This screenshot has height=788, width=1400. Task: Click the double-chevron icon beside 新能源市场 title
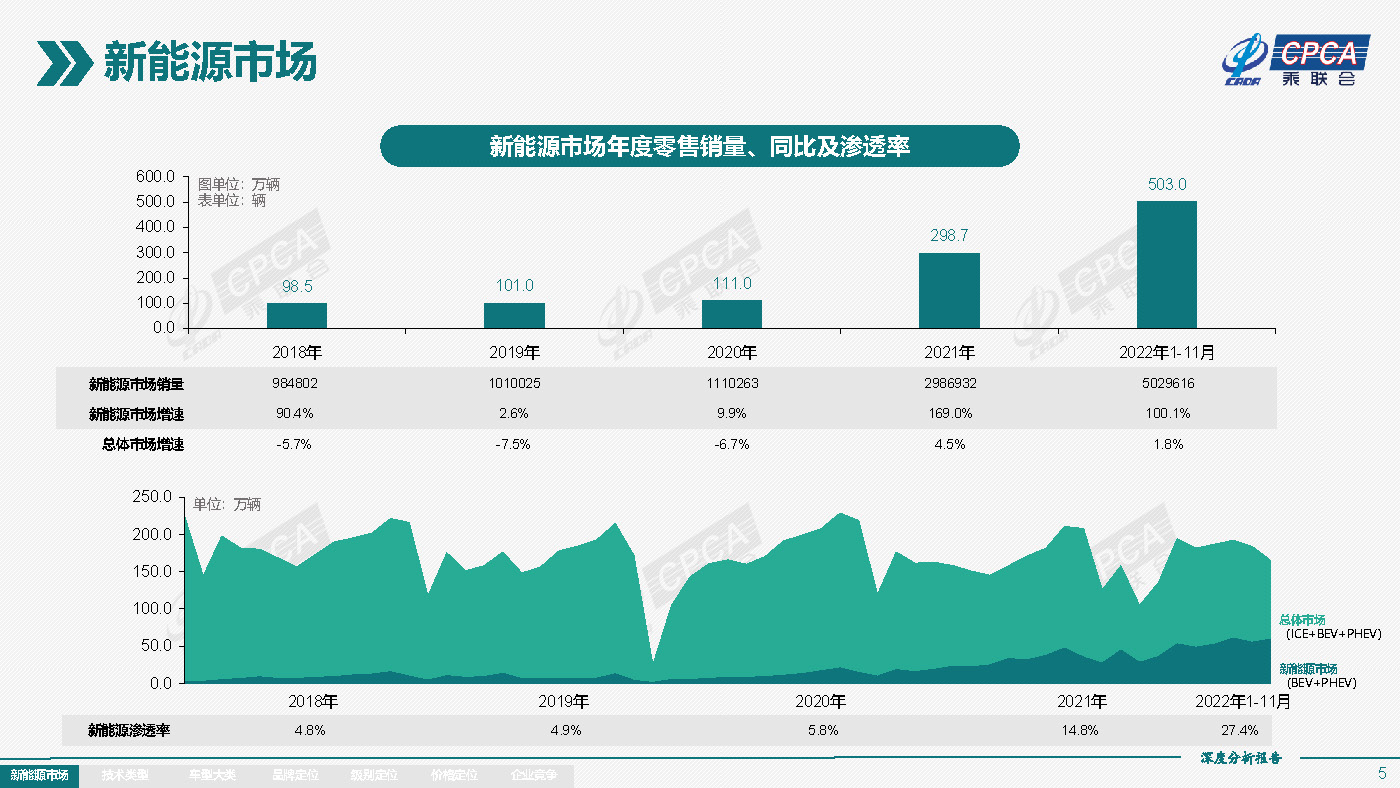[x=65, y=64]
